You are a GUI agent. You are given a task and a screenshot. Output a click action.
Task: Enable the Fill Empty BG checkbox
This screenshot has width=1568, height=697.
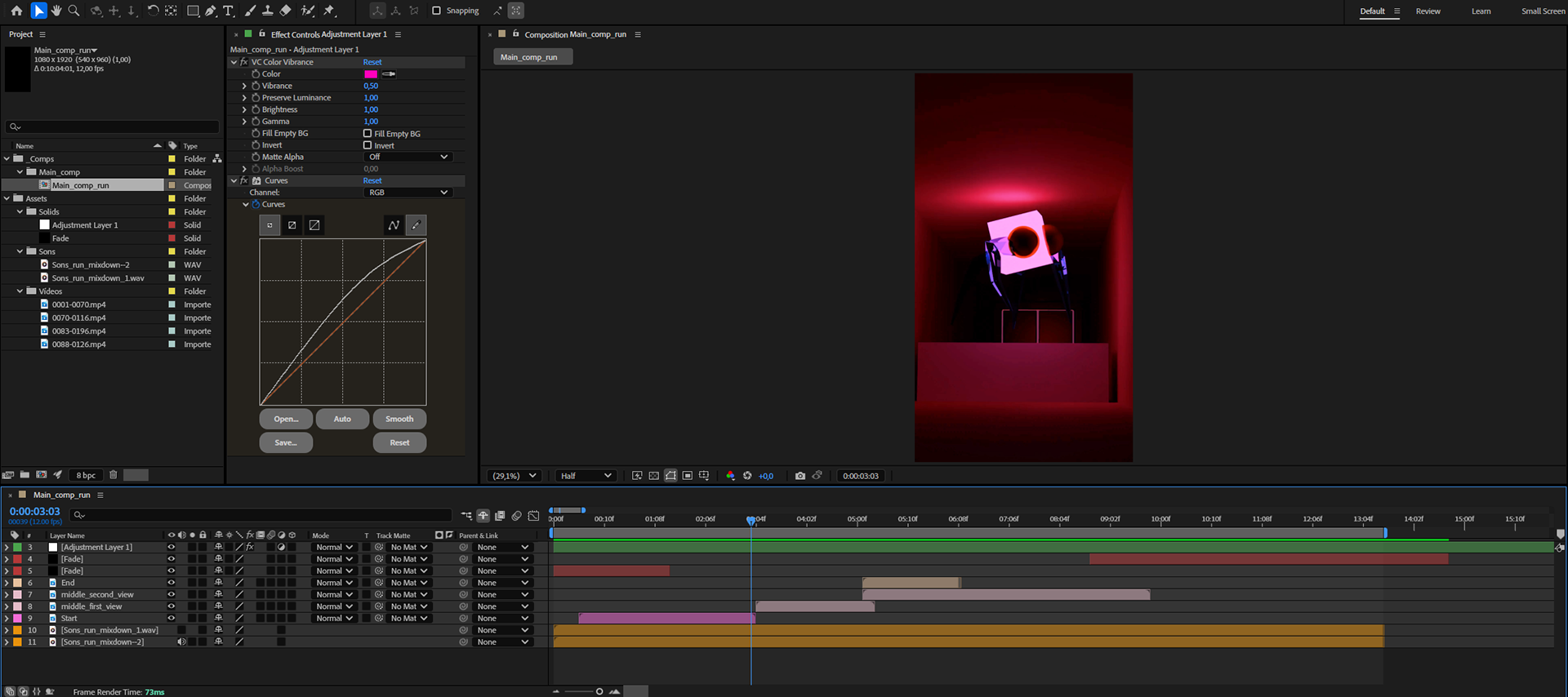pyautogui.click(x=367, y=133)
